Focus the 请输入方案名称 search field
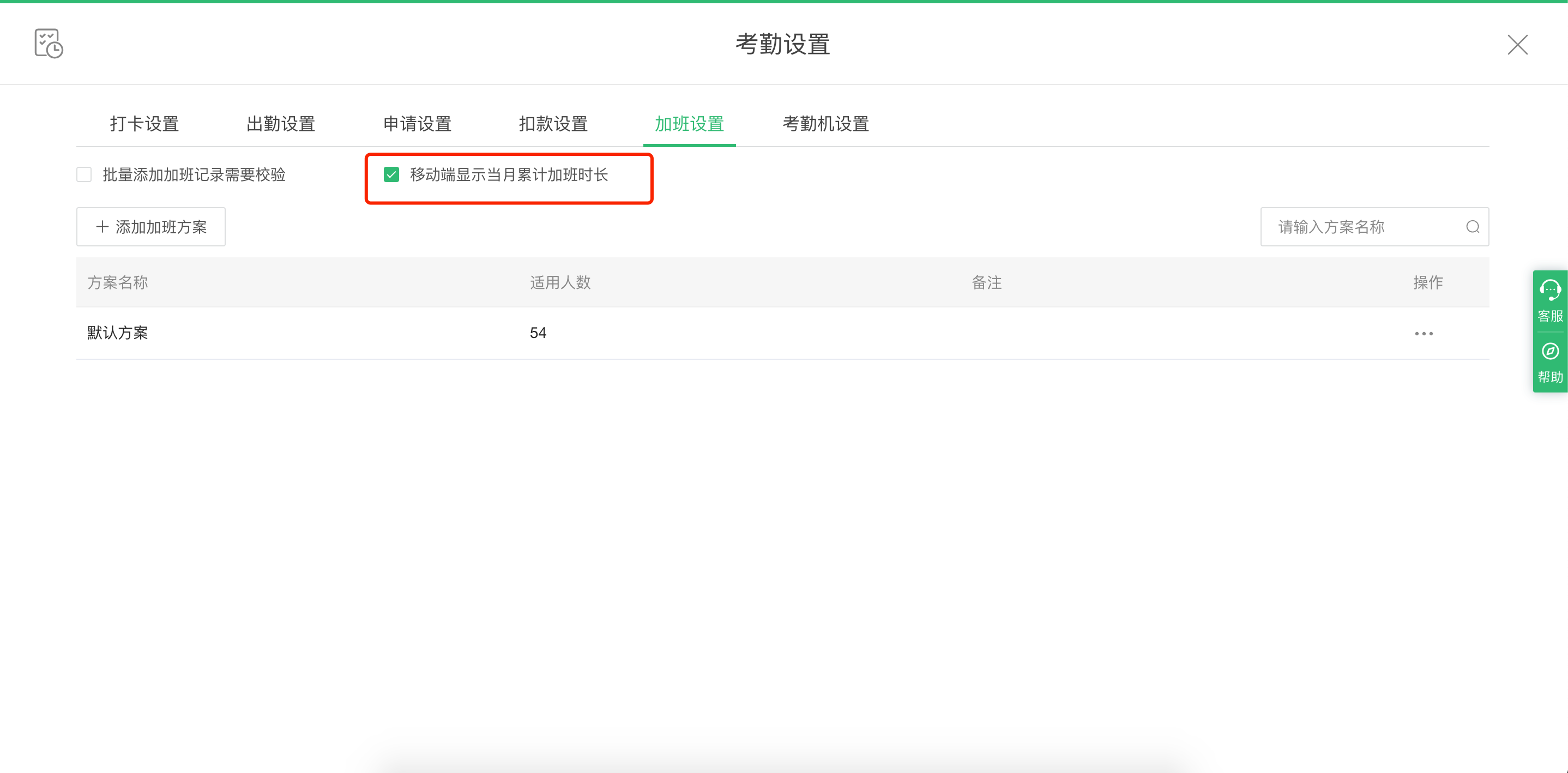Viewport: 1568px width, 773px height. [x=1374, y=227]
